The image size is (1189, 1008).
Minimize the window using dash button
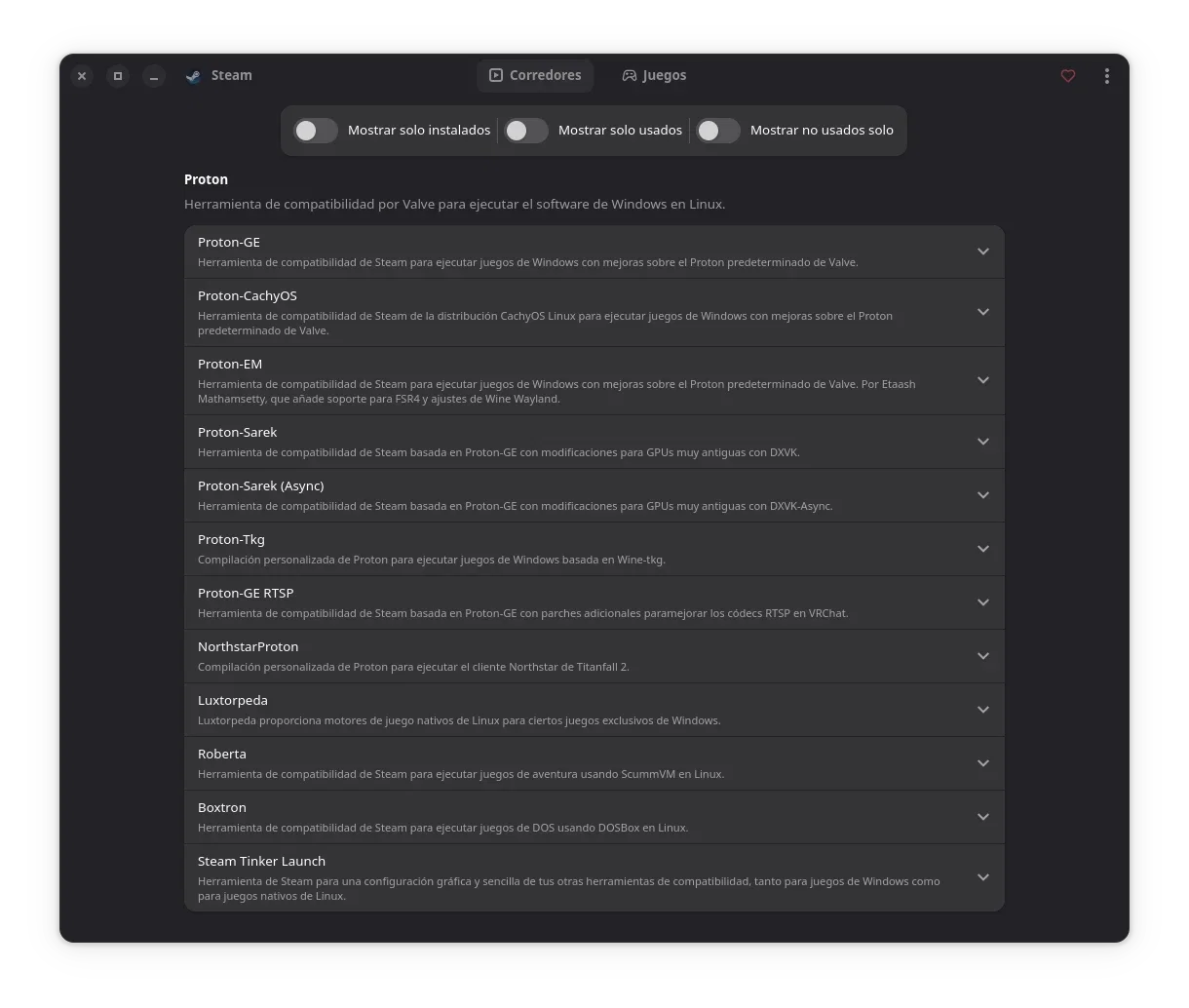click(154, 76)
